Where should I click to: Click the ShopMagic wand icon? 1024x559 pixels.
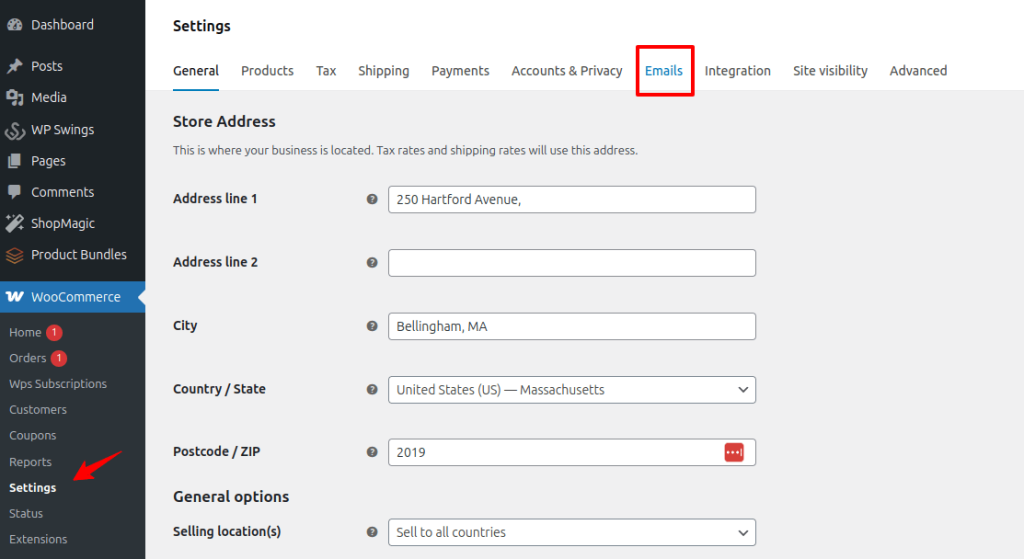point(14,223)
